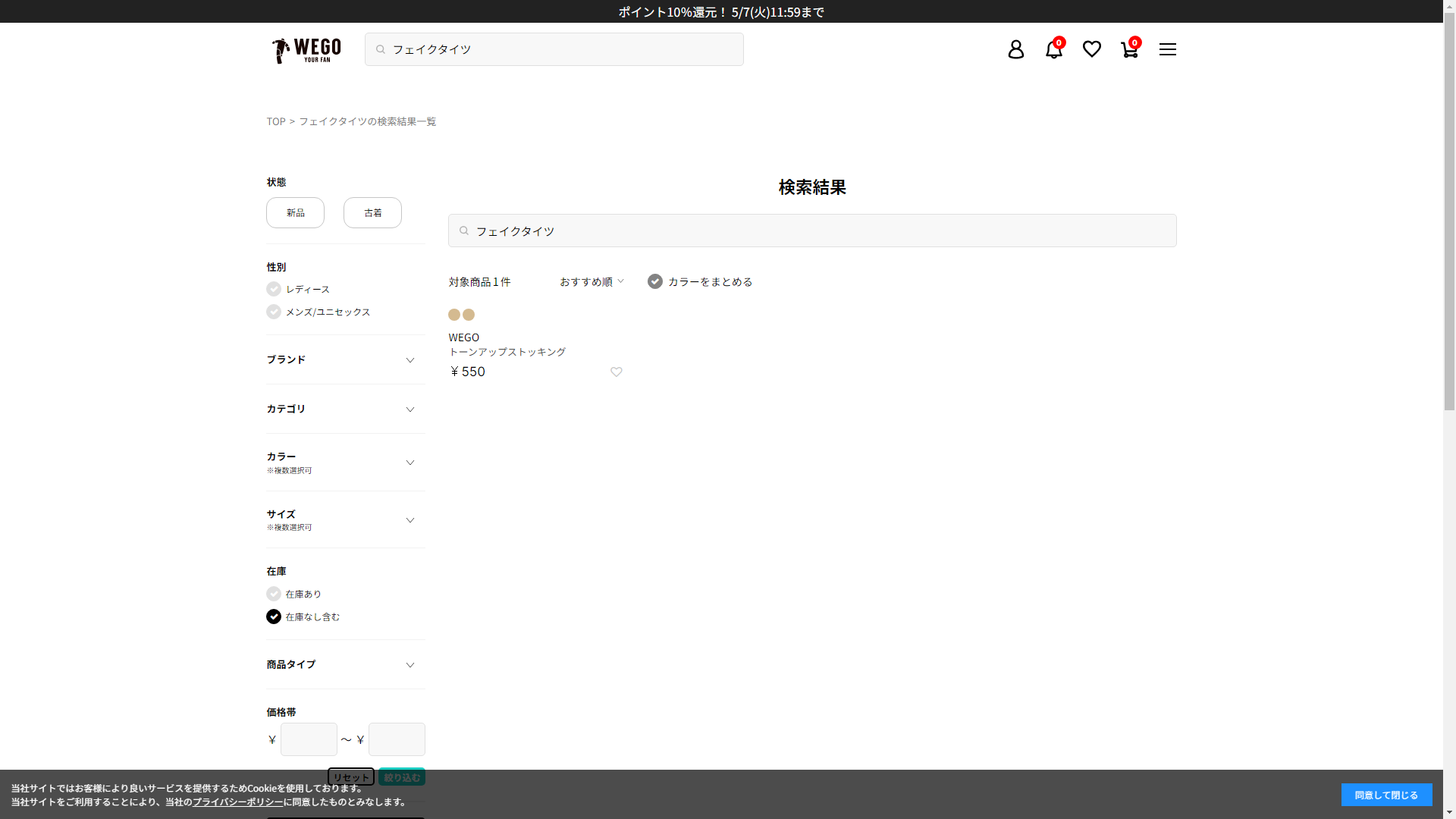Open the hamburger menu icon
1456x819 pixels.
point(1167,49)
